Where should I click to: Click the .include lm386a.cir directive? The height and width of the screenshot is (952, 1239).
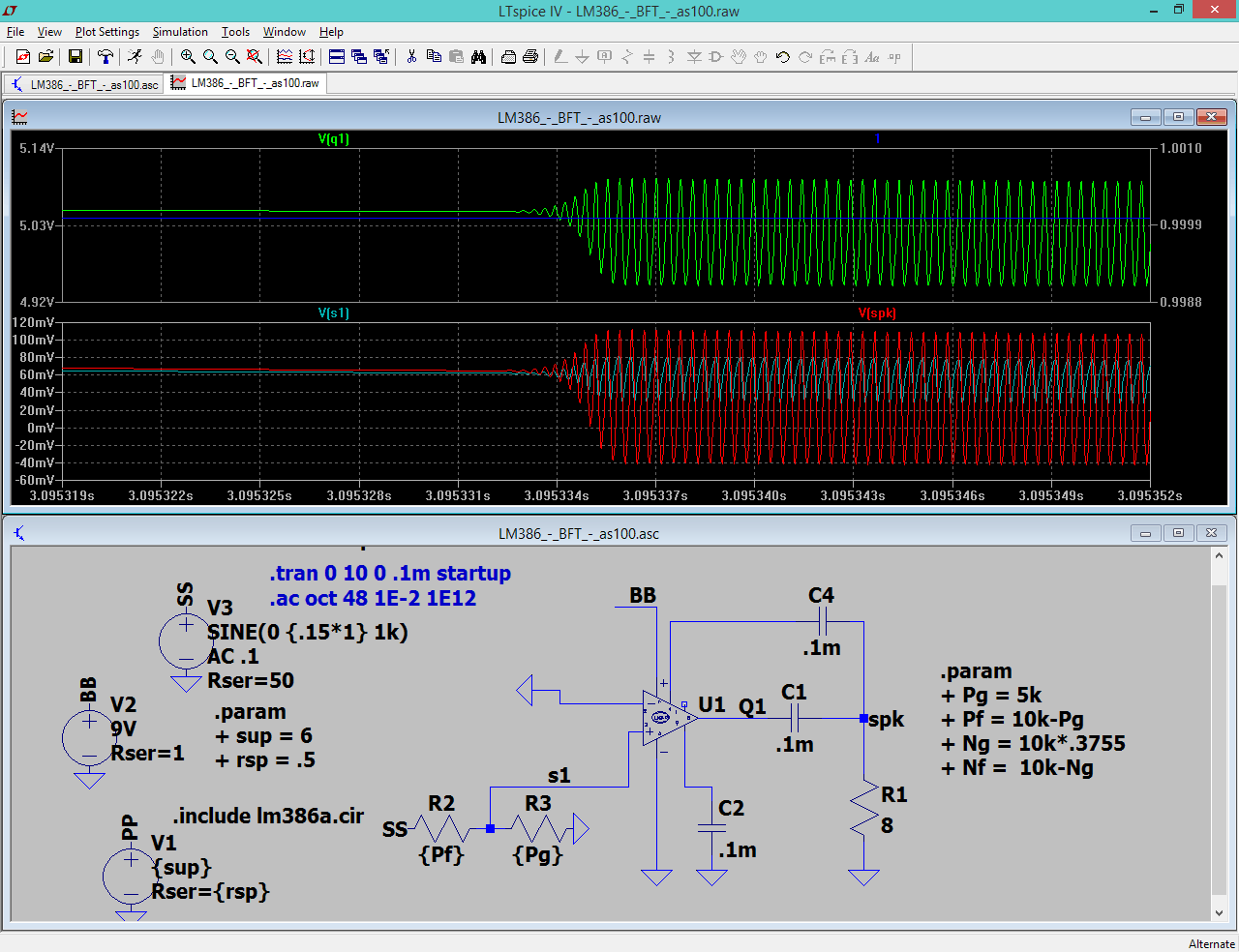(x=268, y=816)
